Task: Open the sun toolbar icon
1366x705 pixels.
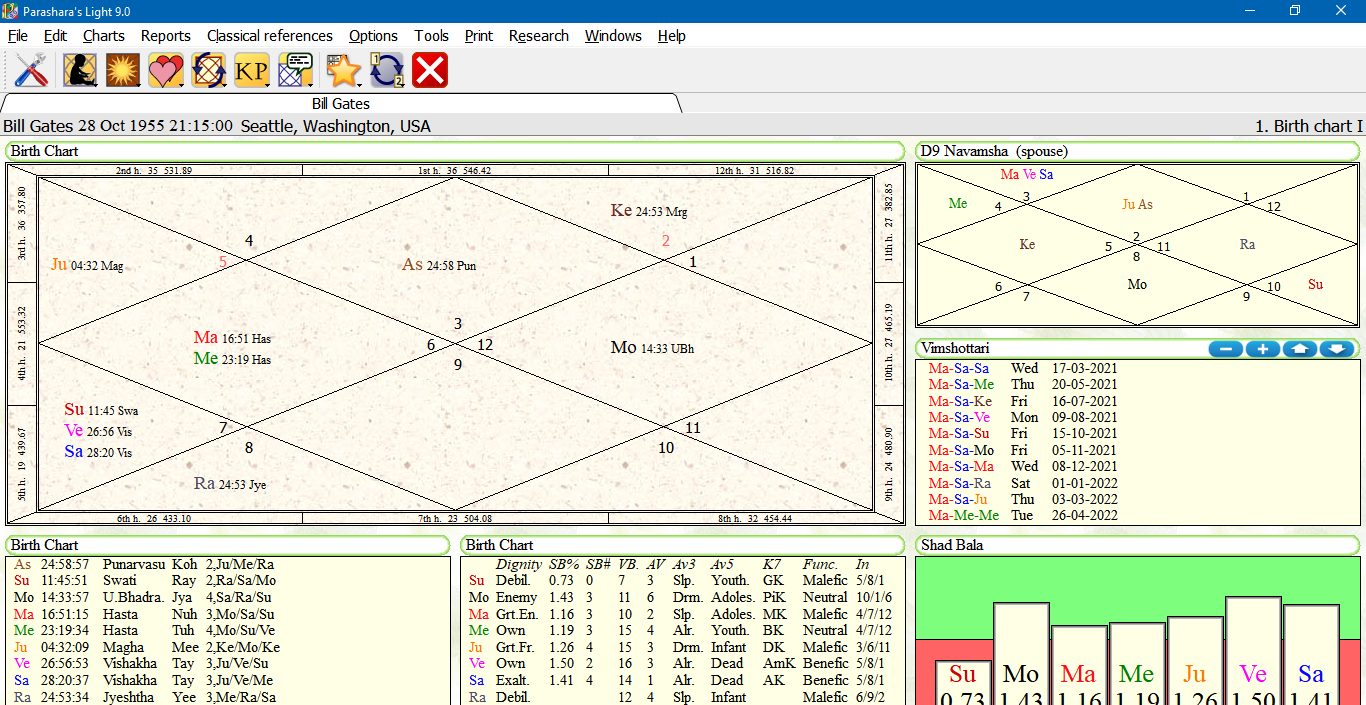Action: (123, 70)
